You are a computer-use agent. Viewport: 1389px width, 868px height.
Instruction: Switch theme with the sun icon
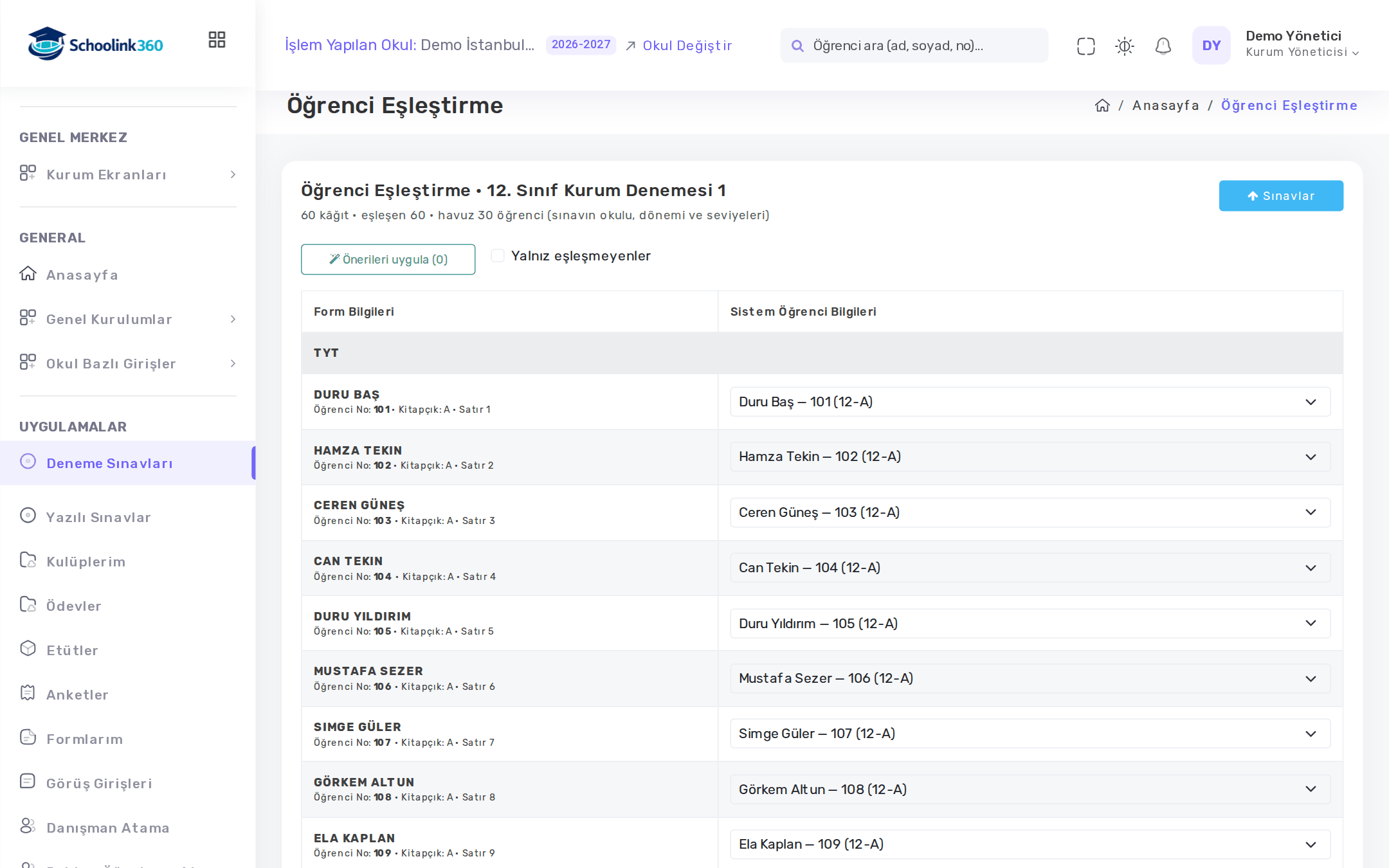[1124, 46]
